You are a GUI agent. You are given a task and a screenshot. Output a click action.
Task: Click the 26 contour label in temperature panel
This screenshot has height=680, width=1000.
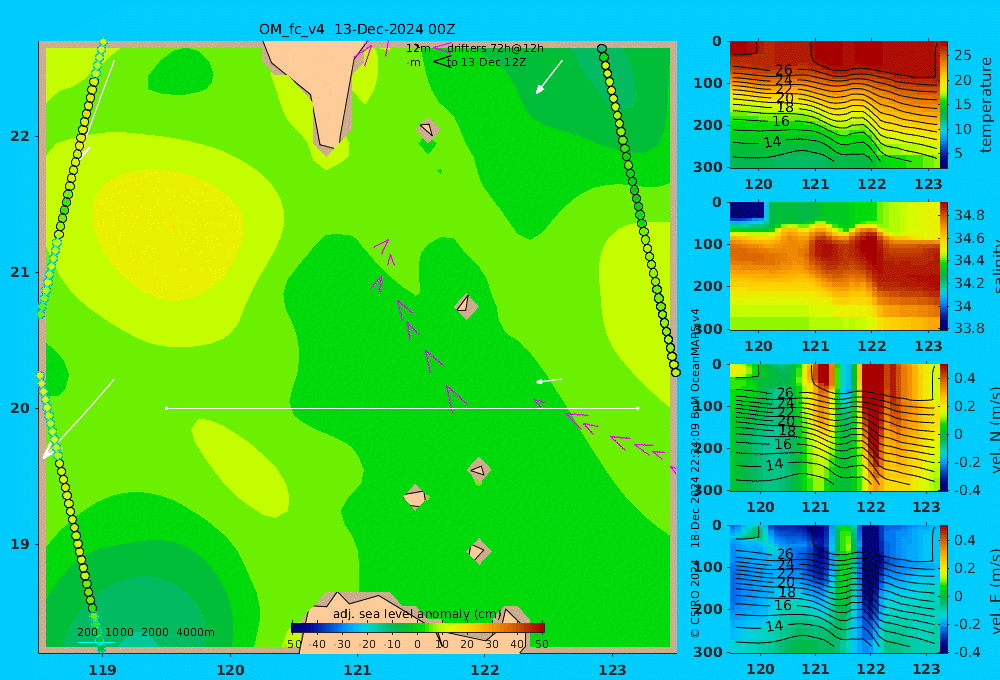coord(784,70)
